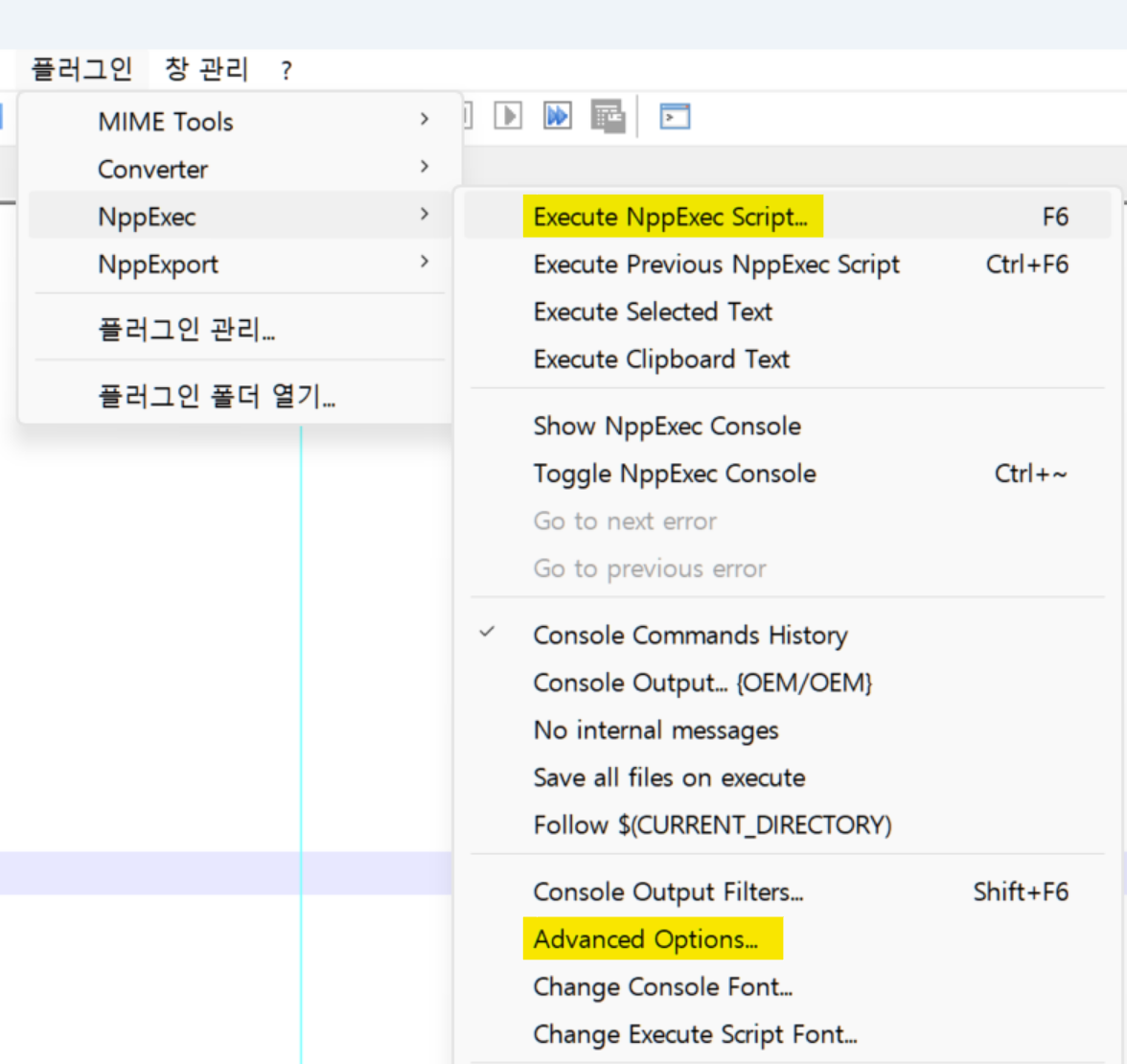This screenshot has height=1064, width=1127.
Task: Open 플러그인 폴더 열기... entry
Action: click(x=240, y=395)
